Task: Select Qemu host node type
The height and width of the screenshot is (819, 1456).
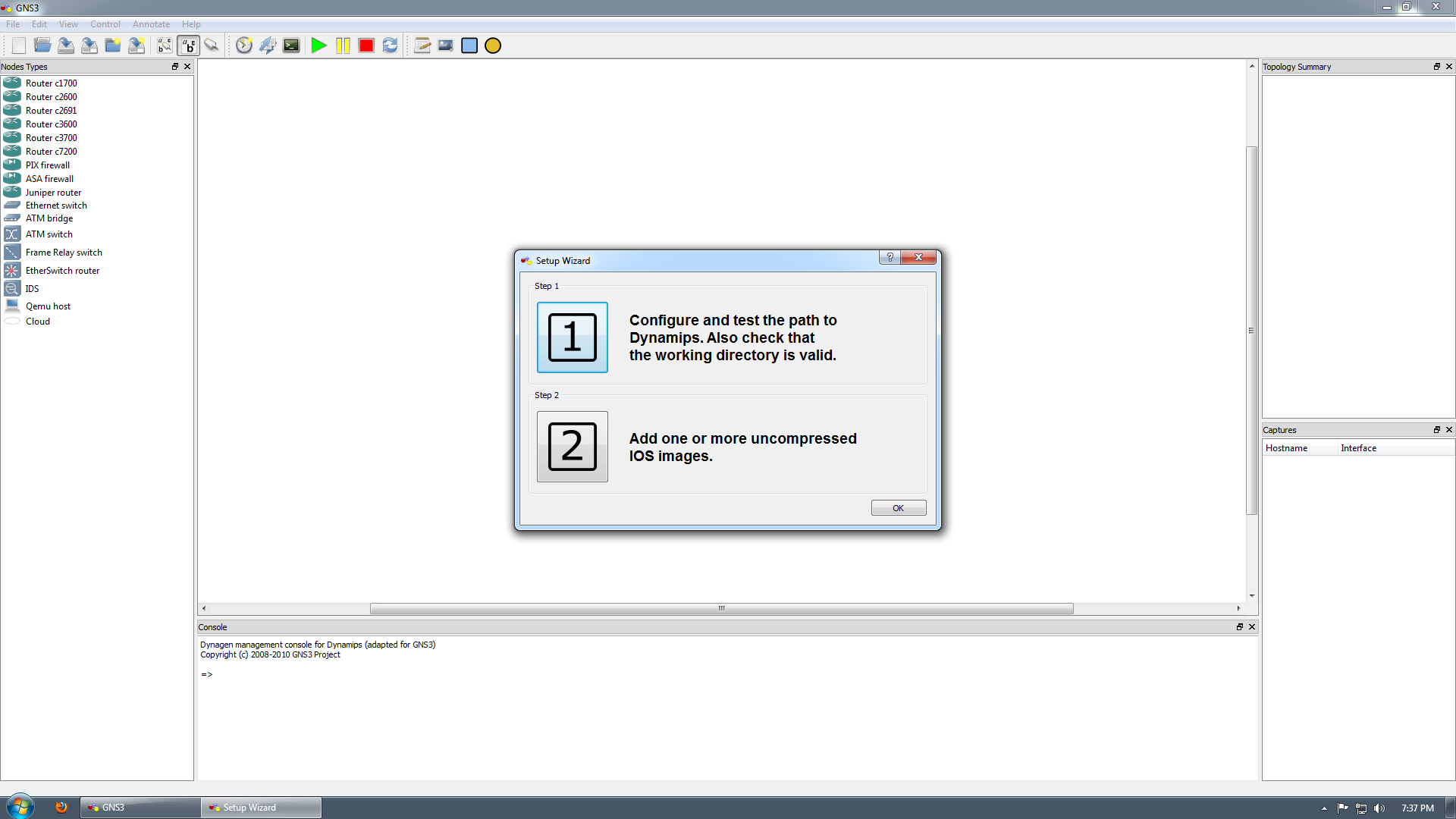Action: 97,306
